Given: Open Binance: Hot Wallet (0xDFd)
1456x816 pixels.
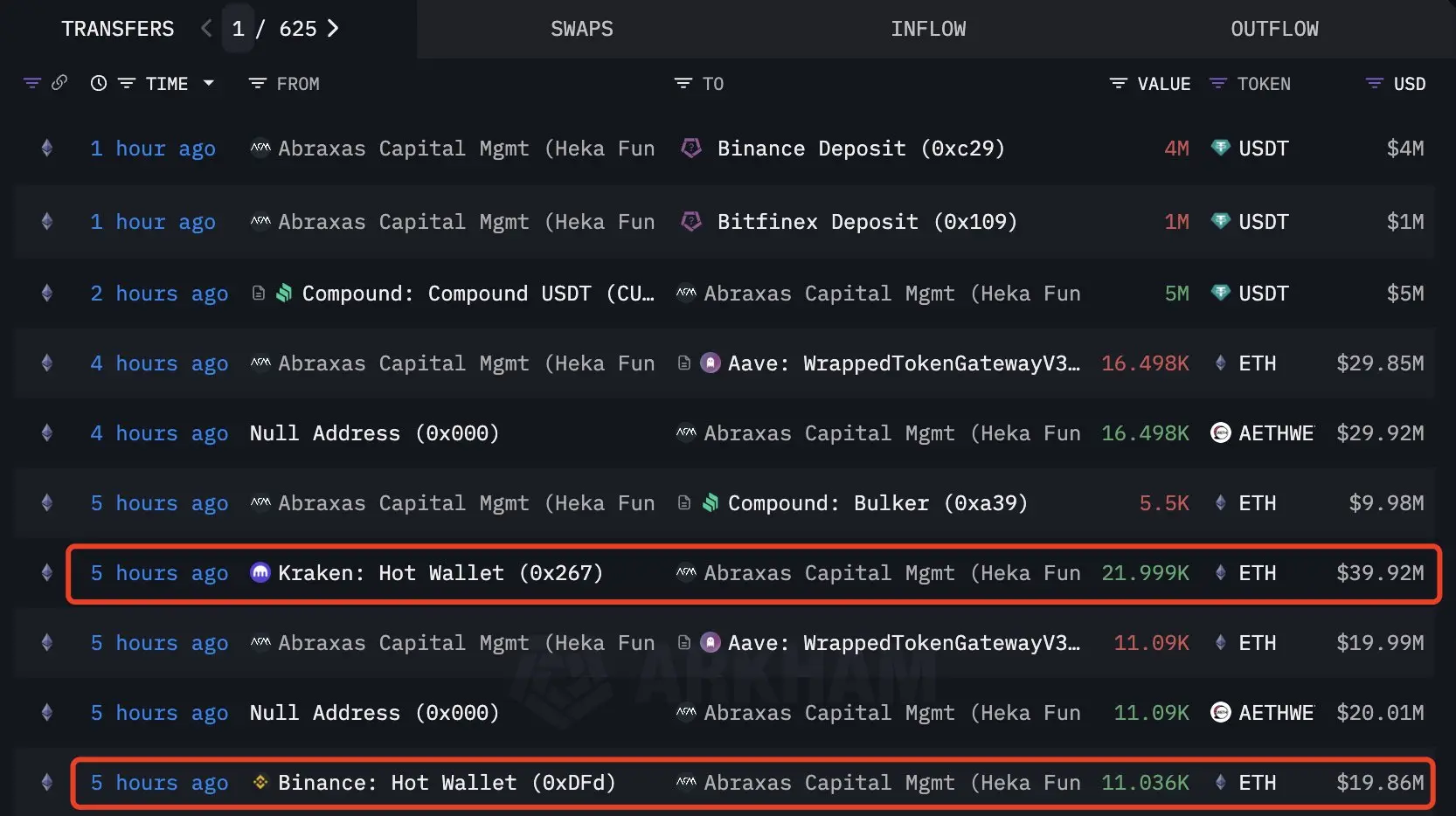Looking at the screenshot, I should click(x=447, y=783).
